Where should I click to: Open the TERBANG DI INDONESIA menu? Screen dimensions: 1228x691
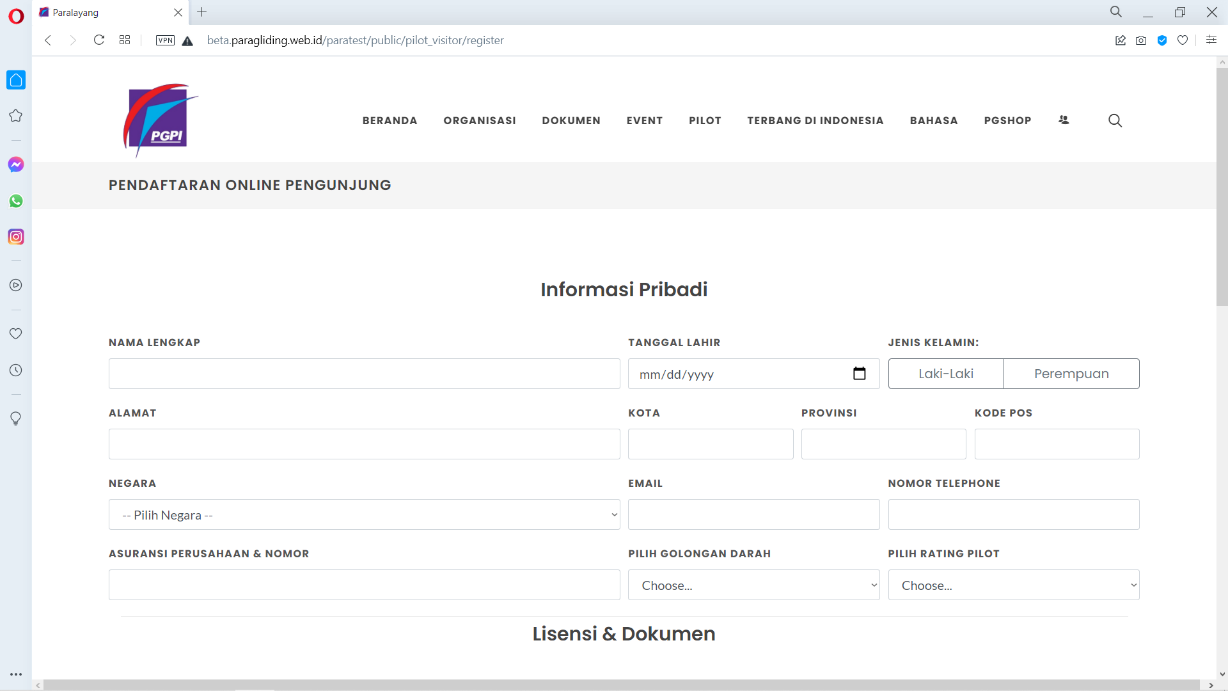(815, 121)
